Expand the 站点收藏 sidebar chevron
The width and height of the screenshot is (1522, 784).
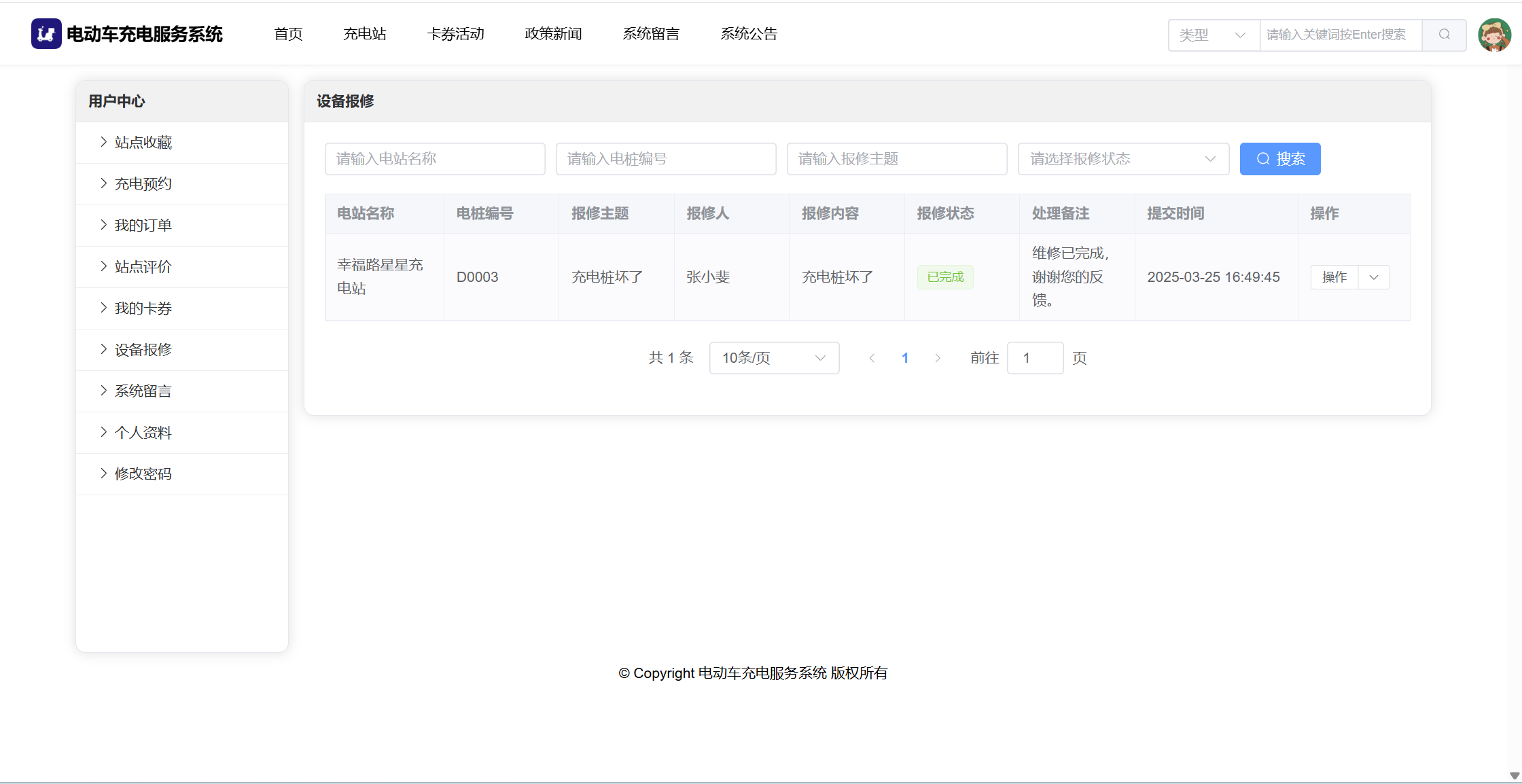[x=103, y=142]
